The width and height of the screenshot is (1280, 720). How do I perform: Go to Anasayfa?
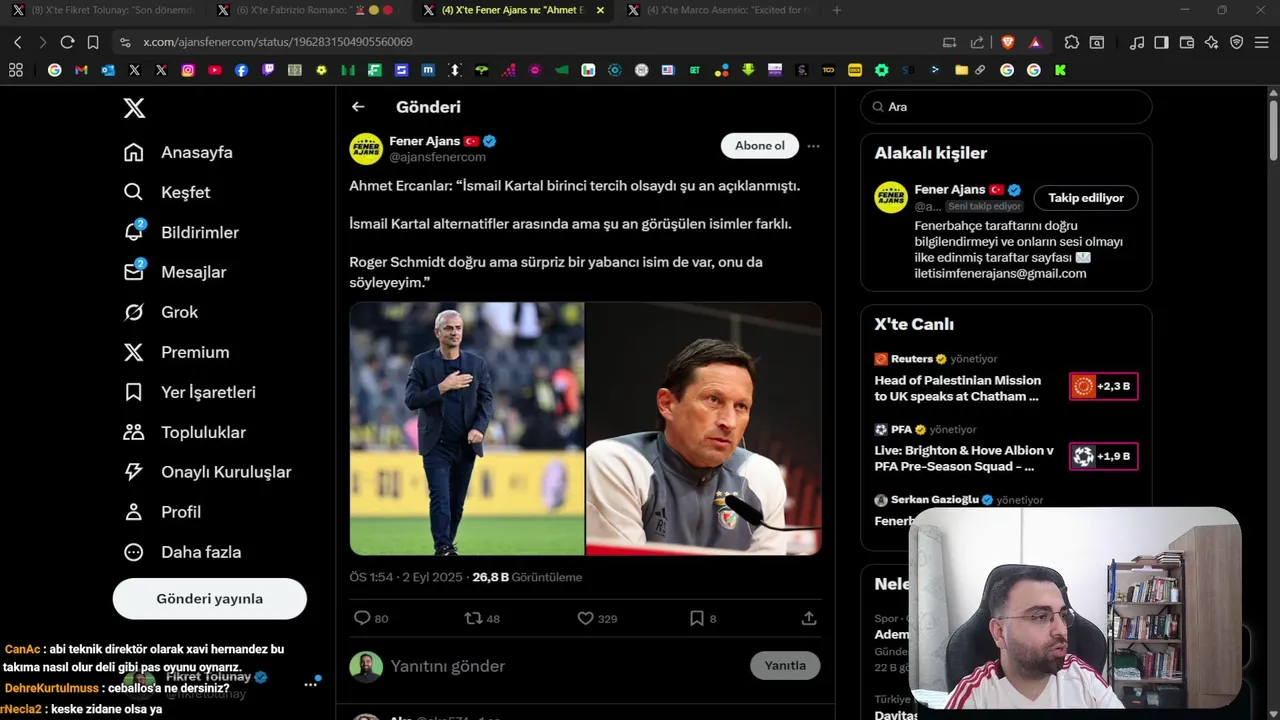click(177, 152)
